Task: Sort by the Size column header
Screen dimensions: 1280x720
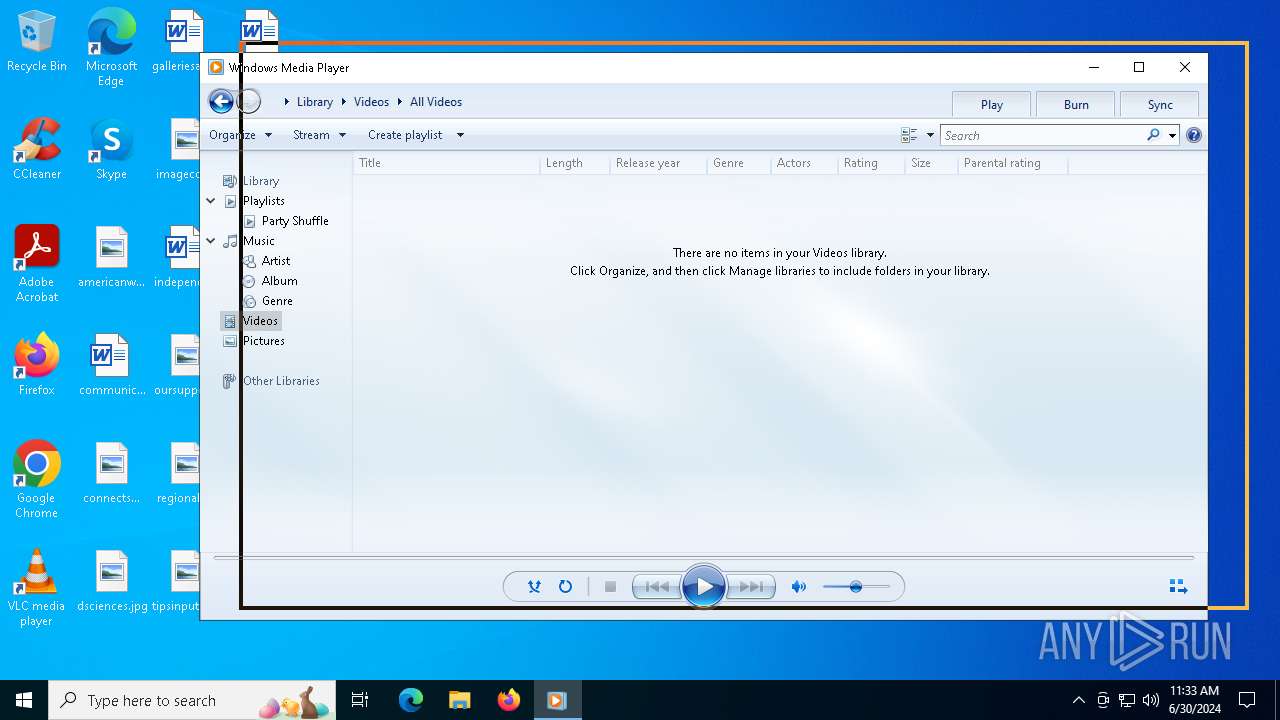Action: pyautogui.click(x=931, y=163)
